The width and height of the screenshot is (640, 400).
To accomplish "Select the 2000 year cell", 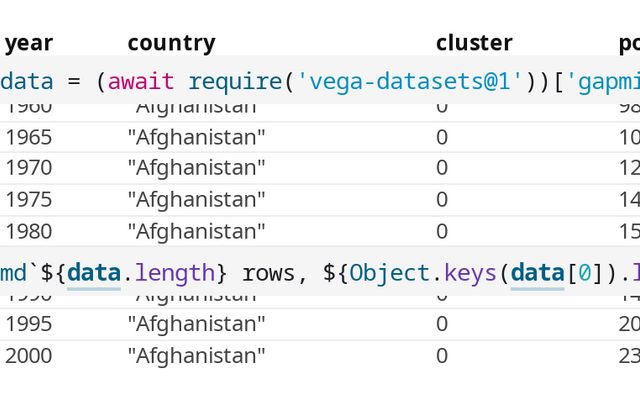I will [x=29, y=355].
